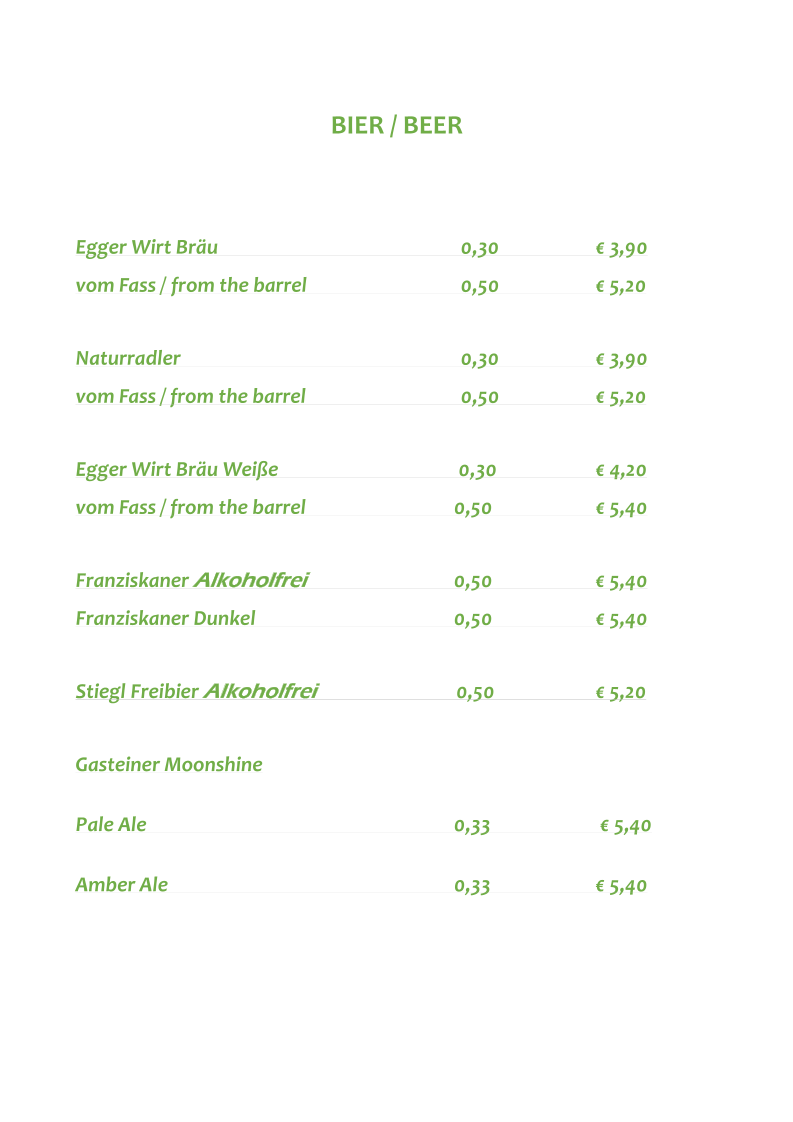Select the Gasteiner Moonshine heading
The height and width of the screenshot is (1122, 793).
(169, 764)
